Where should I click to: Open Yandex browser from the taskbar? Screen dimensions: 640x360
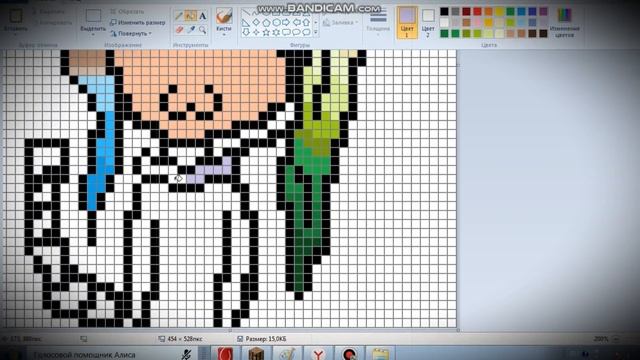click(x=318, y=354)
